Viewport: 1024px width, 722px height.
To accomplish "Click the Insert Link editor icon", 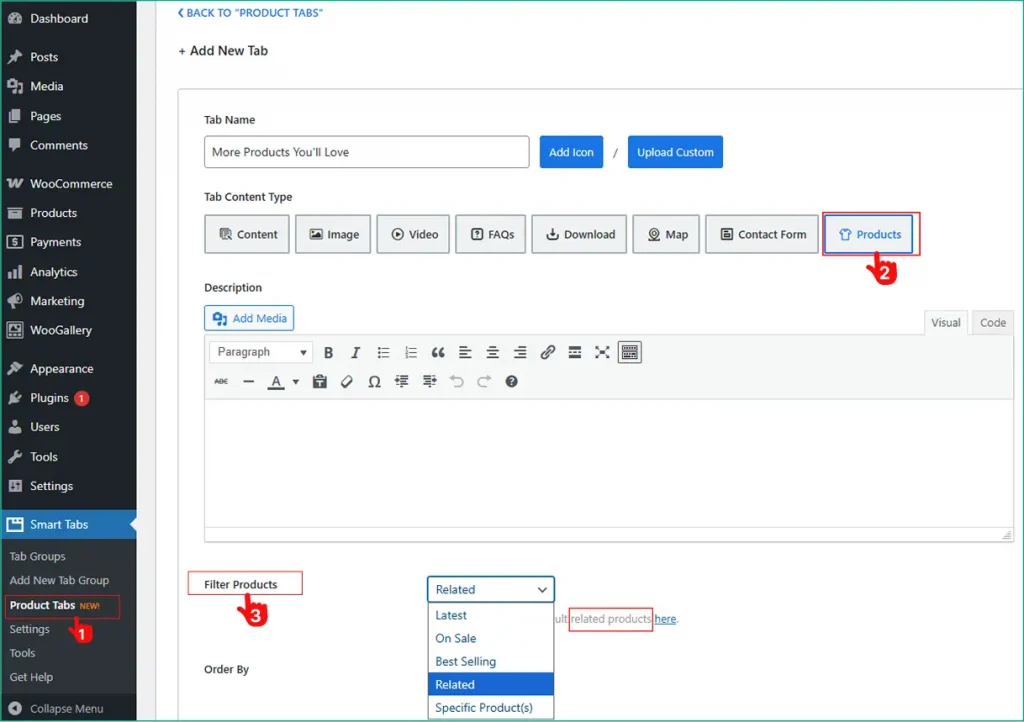I will tap(547, 352).
